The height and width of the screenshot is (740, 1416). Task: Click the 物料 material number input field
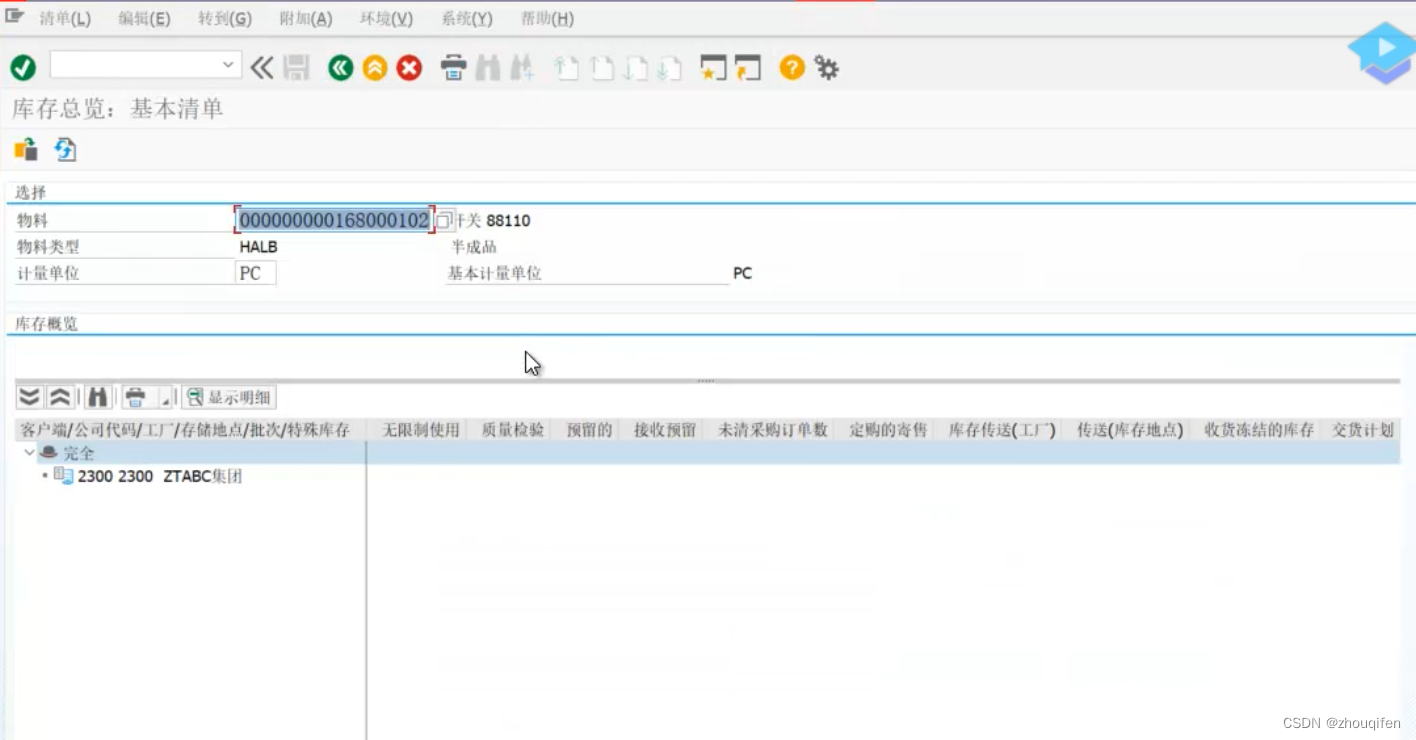[334, 220]
